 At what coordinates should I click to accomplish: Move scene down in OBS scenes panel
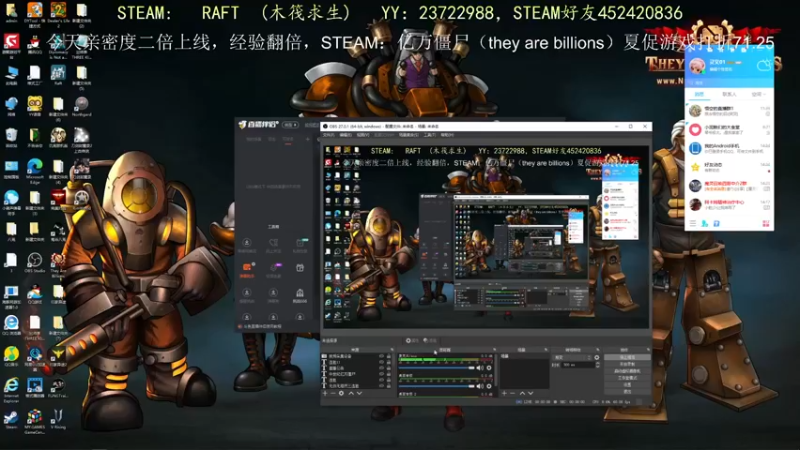(531, 393)
